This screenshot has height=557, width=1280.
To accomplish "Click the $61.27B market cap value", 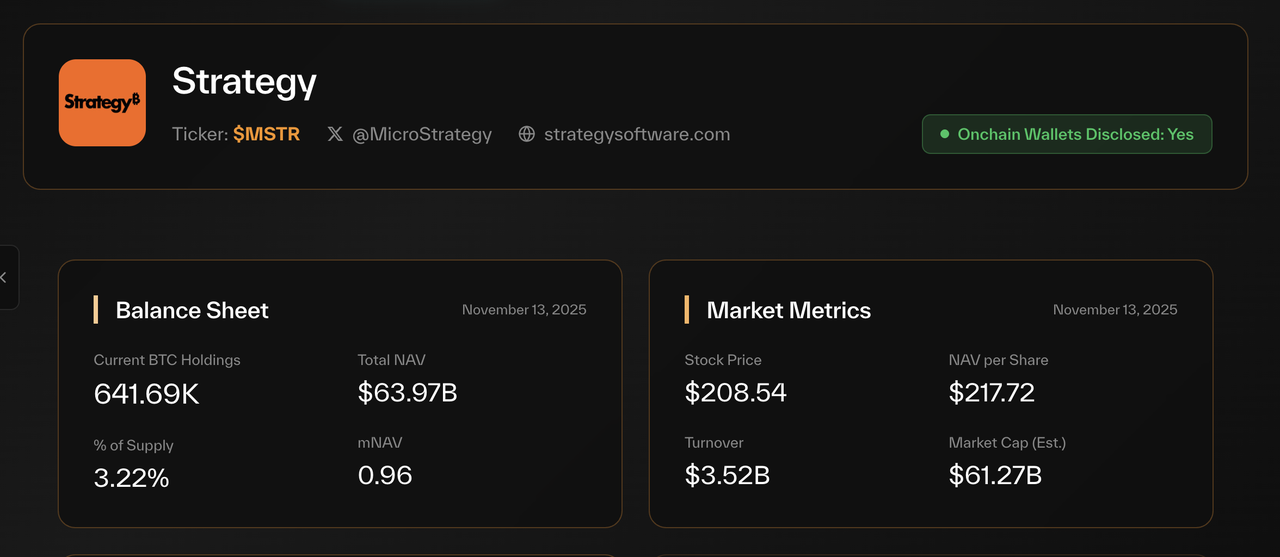I will [995, 475].
